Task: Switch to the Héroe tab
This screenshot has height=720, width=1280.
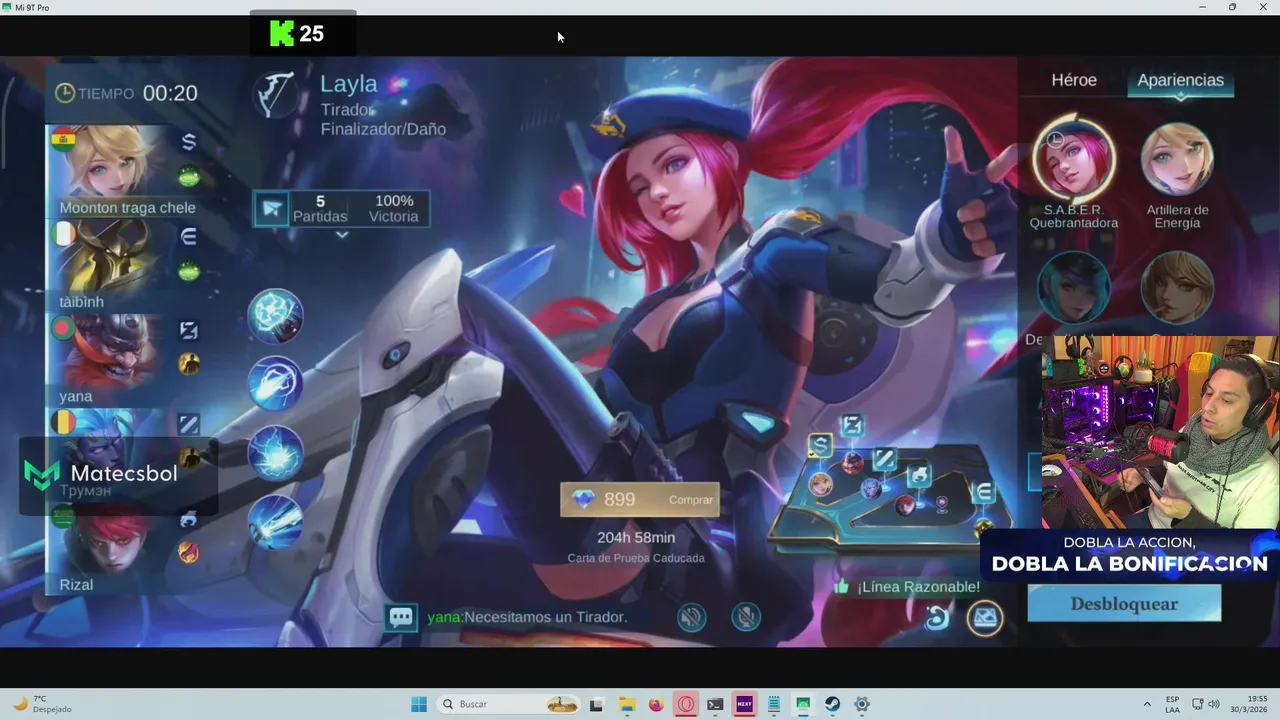Action: click(1074, 80)
